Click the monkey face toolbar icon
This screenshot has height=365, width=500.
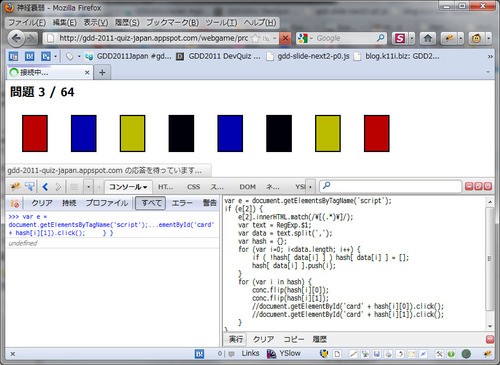pos(477,39)
